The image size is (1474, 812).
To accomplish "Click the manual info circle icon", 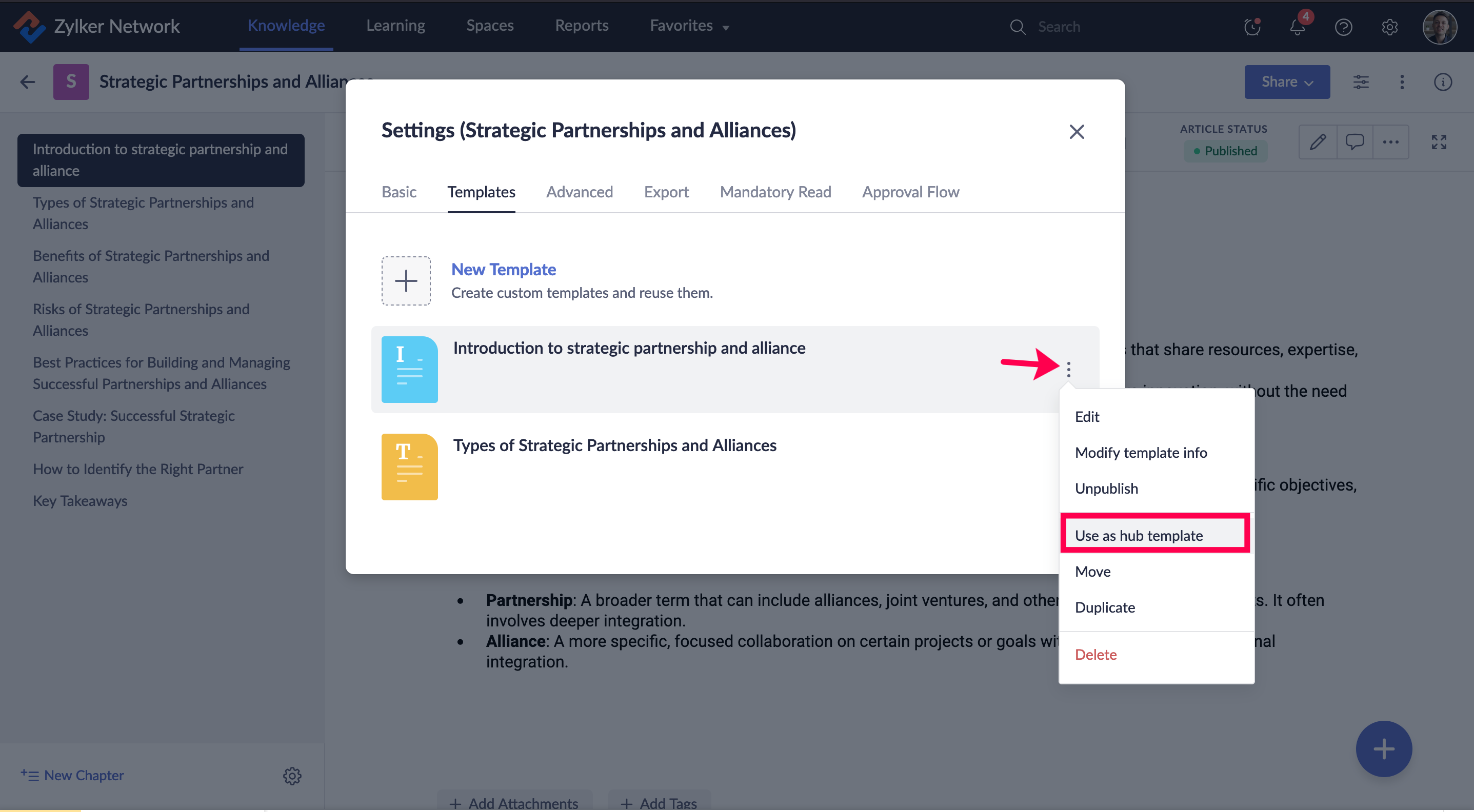I will tap(1443, 82).
